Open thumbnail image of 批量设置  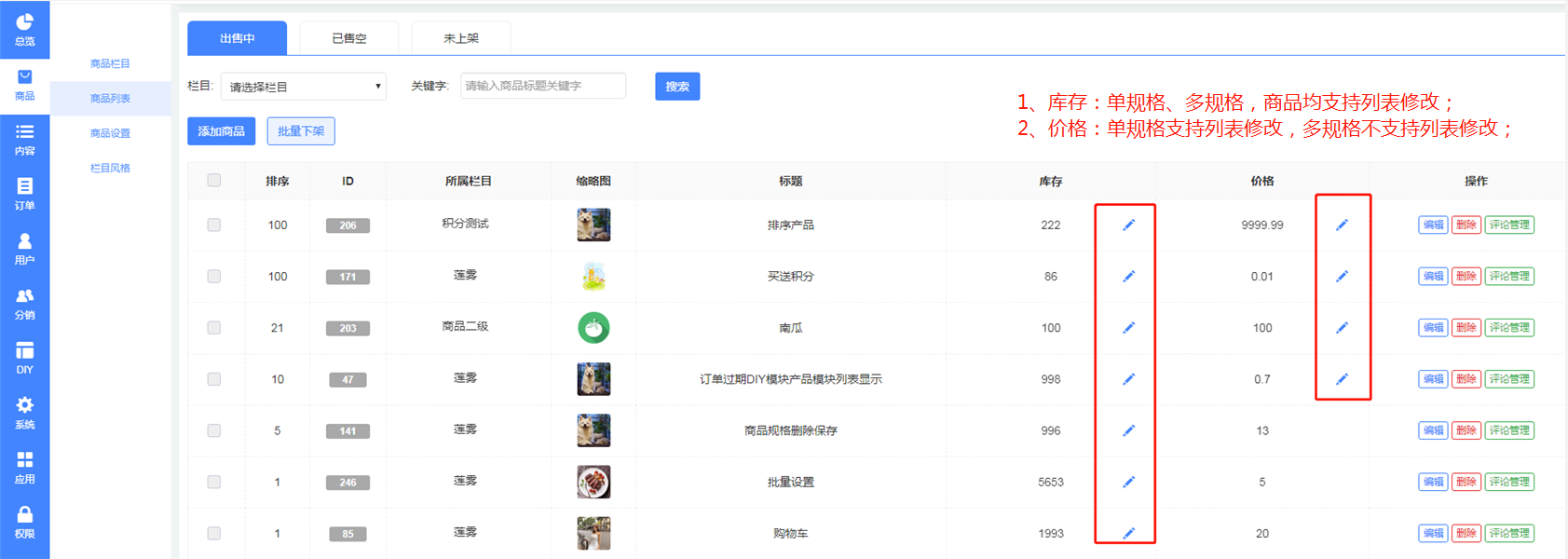coord(593,482)
